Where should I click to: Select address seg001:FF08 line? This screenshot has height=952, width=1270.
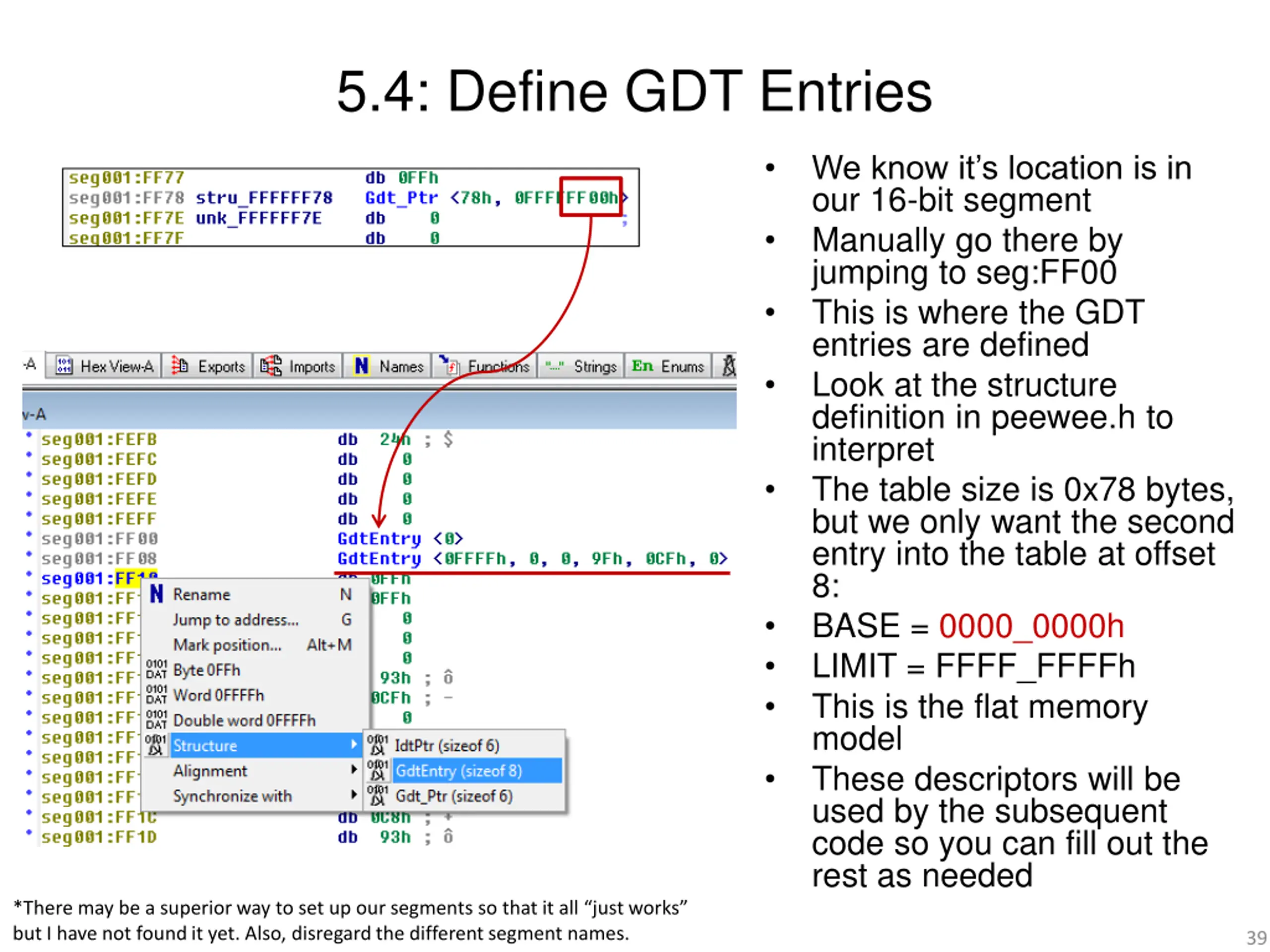[x=99, y=559]
